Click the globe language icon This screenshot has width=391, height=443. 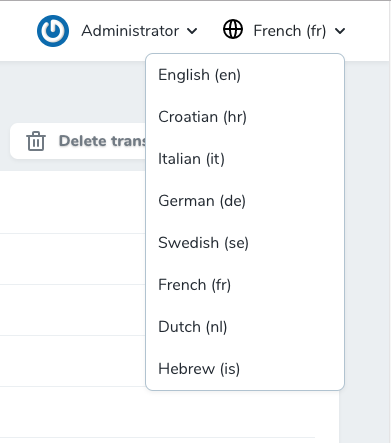coord(233,29)
